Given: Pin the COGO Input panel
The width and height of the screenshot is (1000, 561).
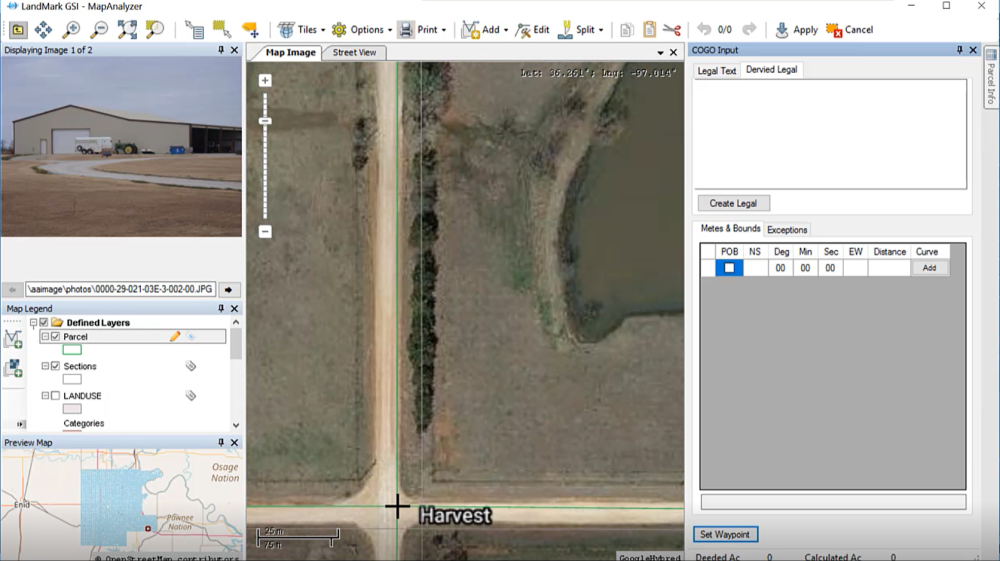Looking at the screenshot, I should click(959, 50).
